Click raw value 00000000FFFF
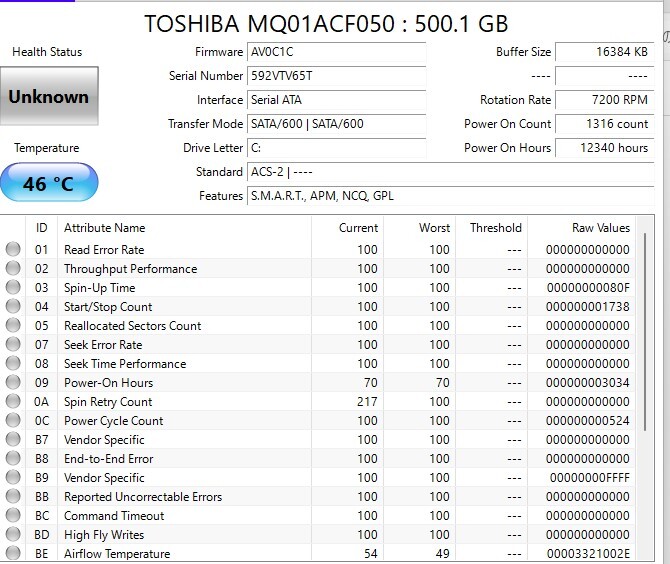Image resolution: width=670 pixels, height=564 pixels. (x=590, y=478)
